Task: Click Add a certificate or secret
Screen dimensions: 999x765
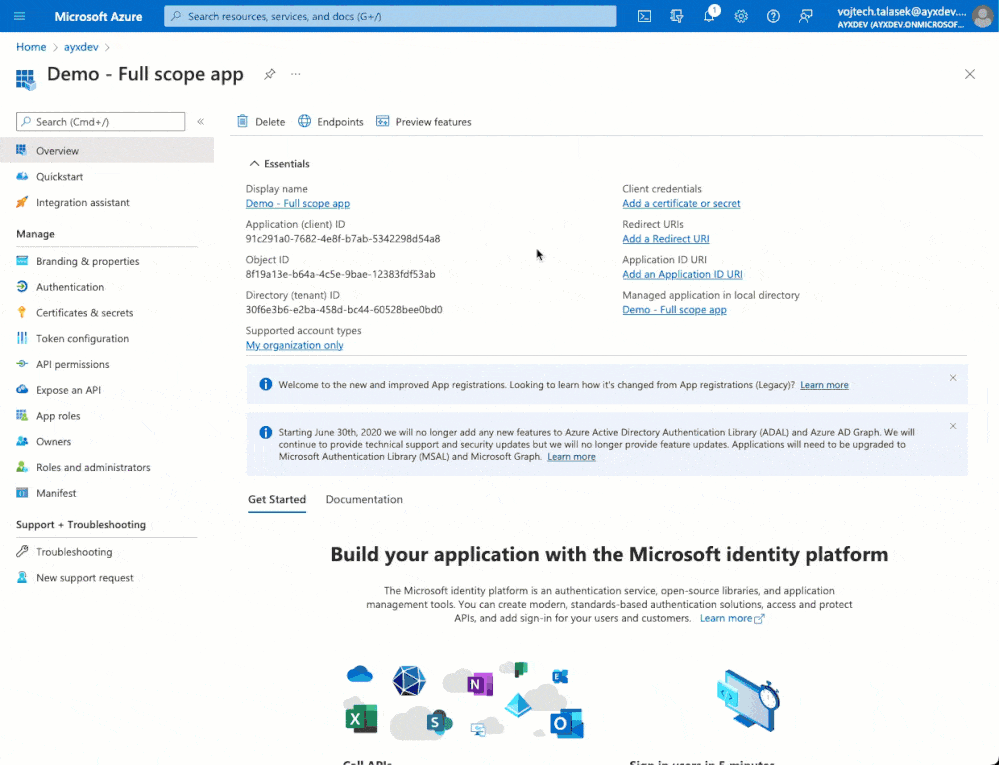Action: coord(681,203)
